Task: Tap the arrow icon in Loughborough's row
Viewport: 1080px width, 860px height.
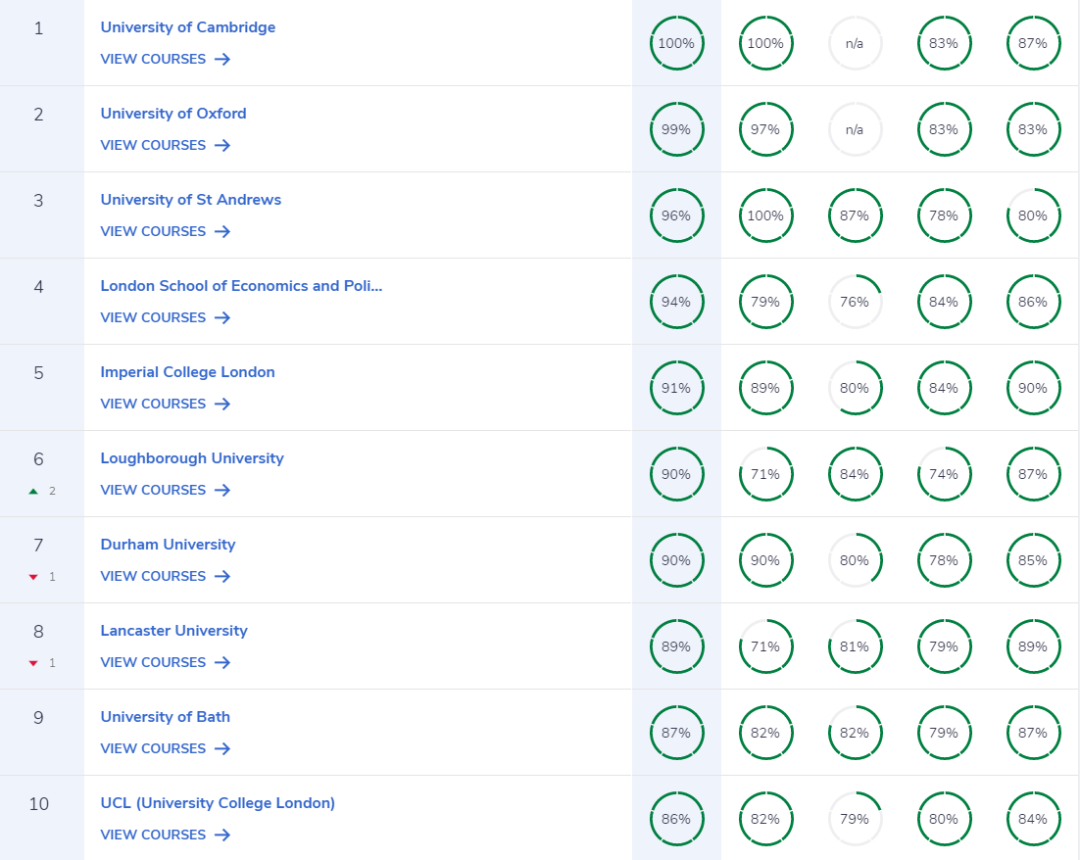Action: [222, 490]
